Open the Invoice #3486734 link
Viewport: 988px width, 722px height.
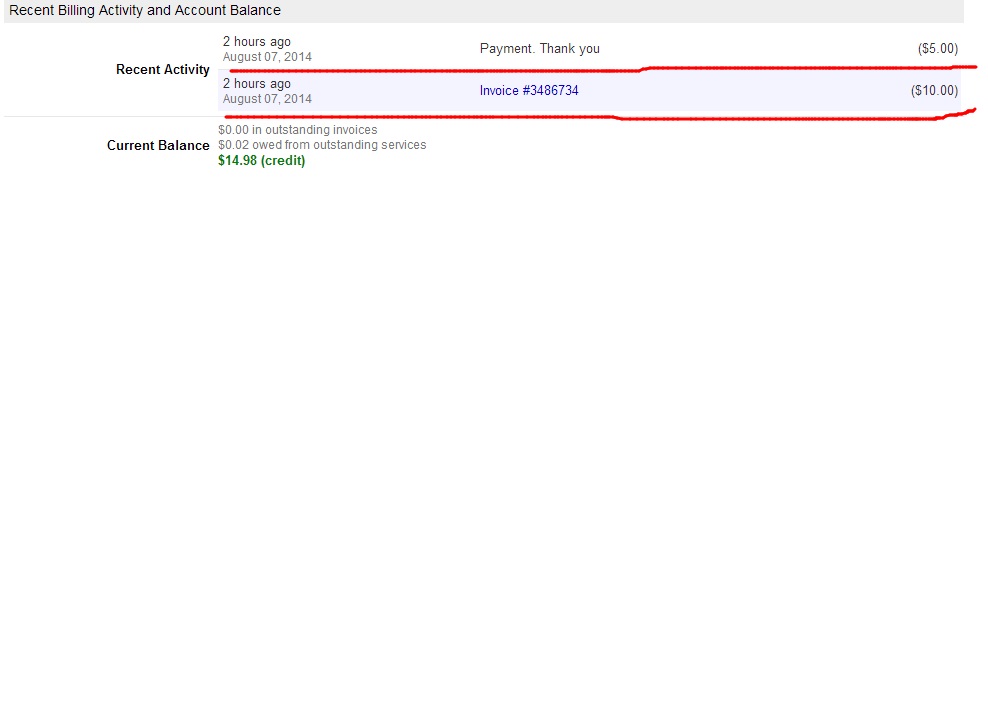click(529, 91)
